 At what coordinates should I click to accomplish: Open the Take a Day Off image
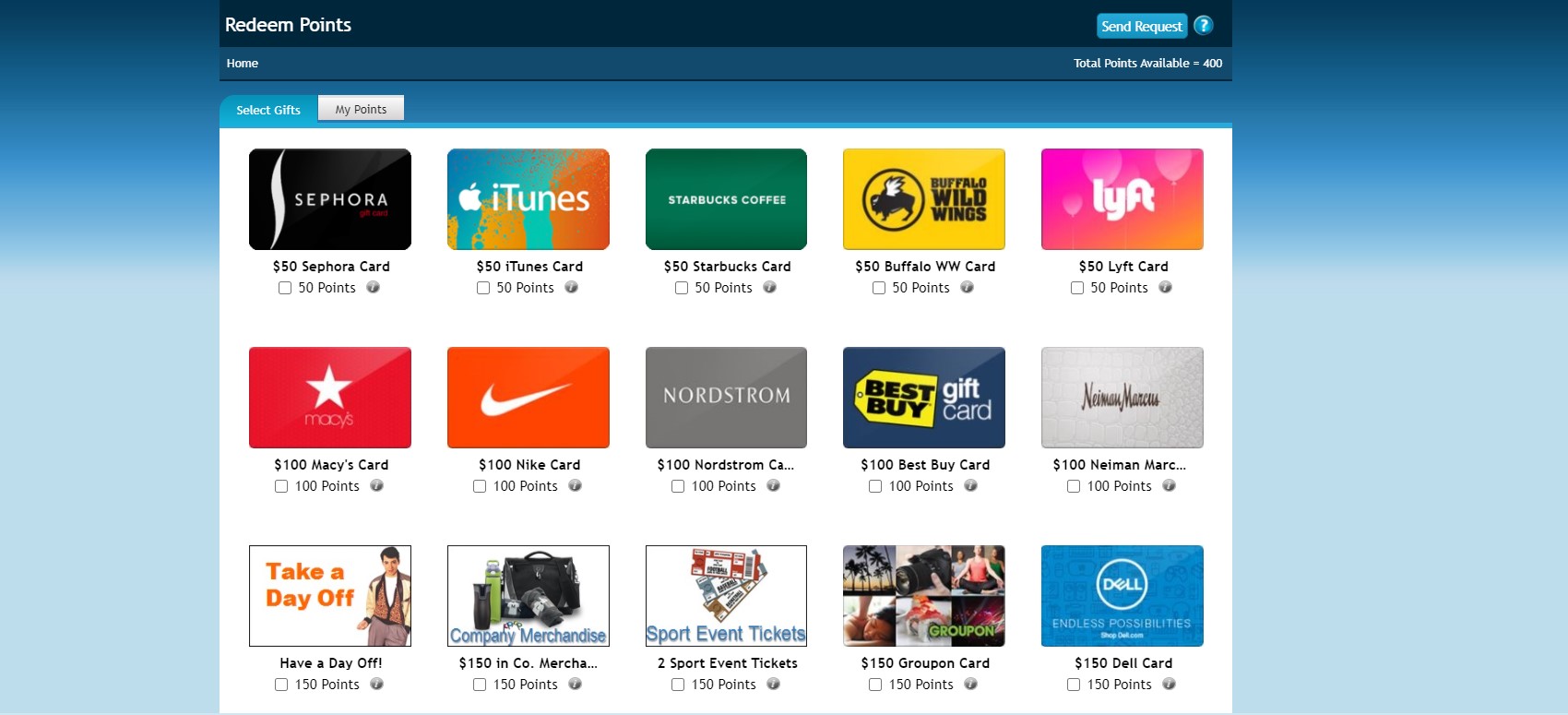click(x=330, y=596)
